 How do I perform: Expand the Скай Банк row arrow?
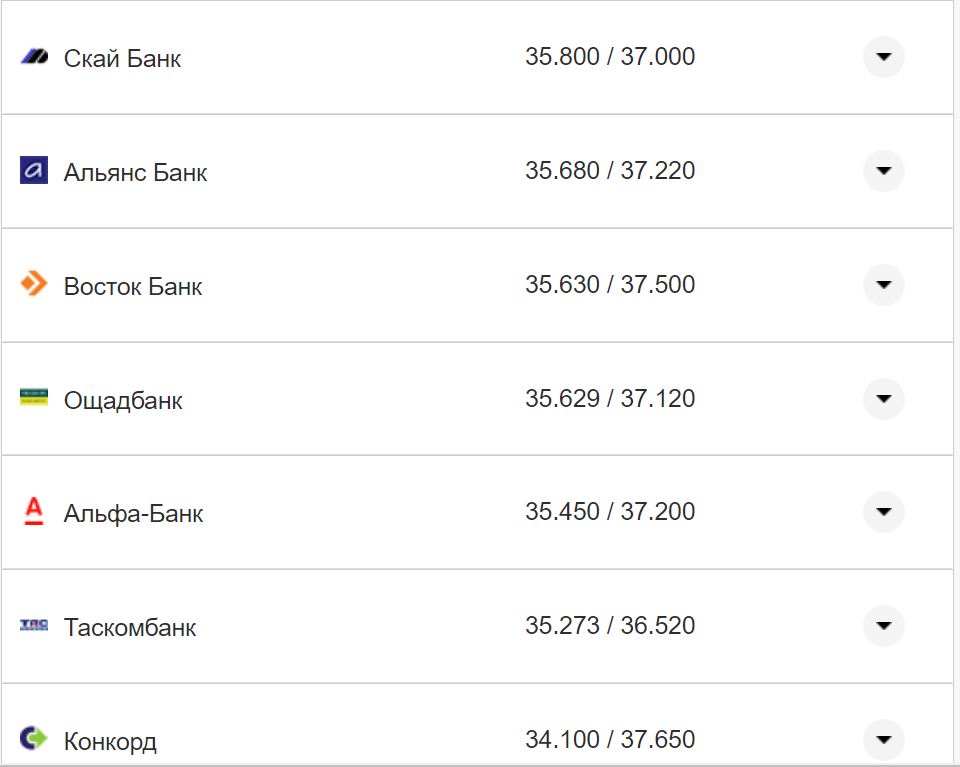(x=883, y=57)
